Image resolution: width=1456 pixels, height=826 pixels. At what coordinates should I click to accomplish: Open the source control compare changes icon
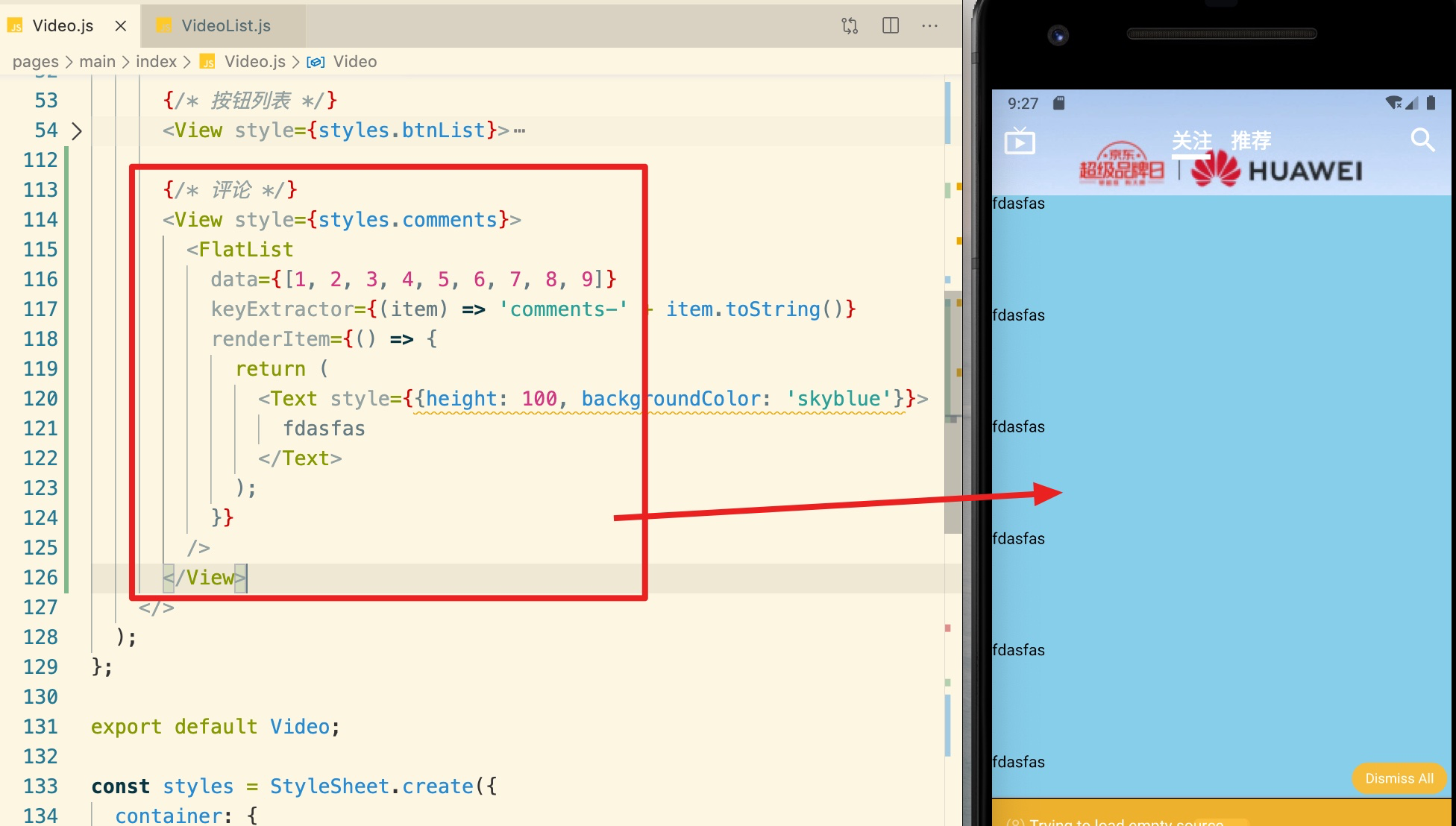click(x=850, y=26)
